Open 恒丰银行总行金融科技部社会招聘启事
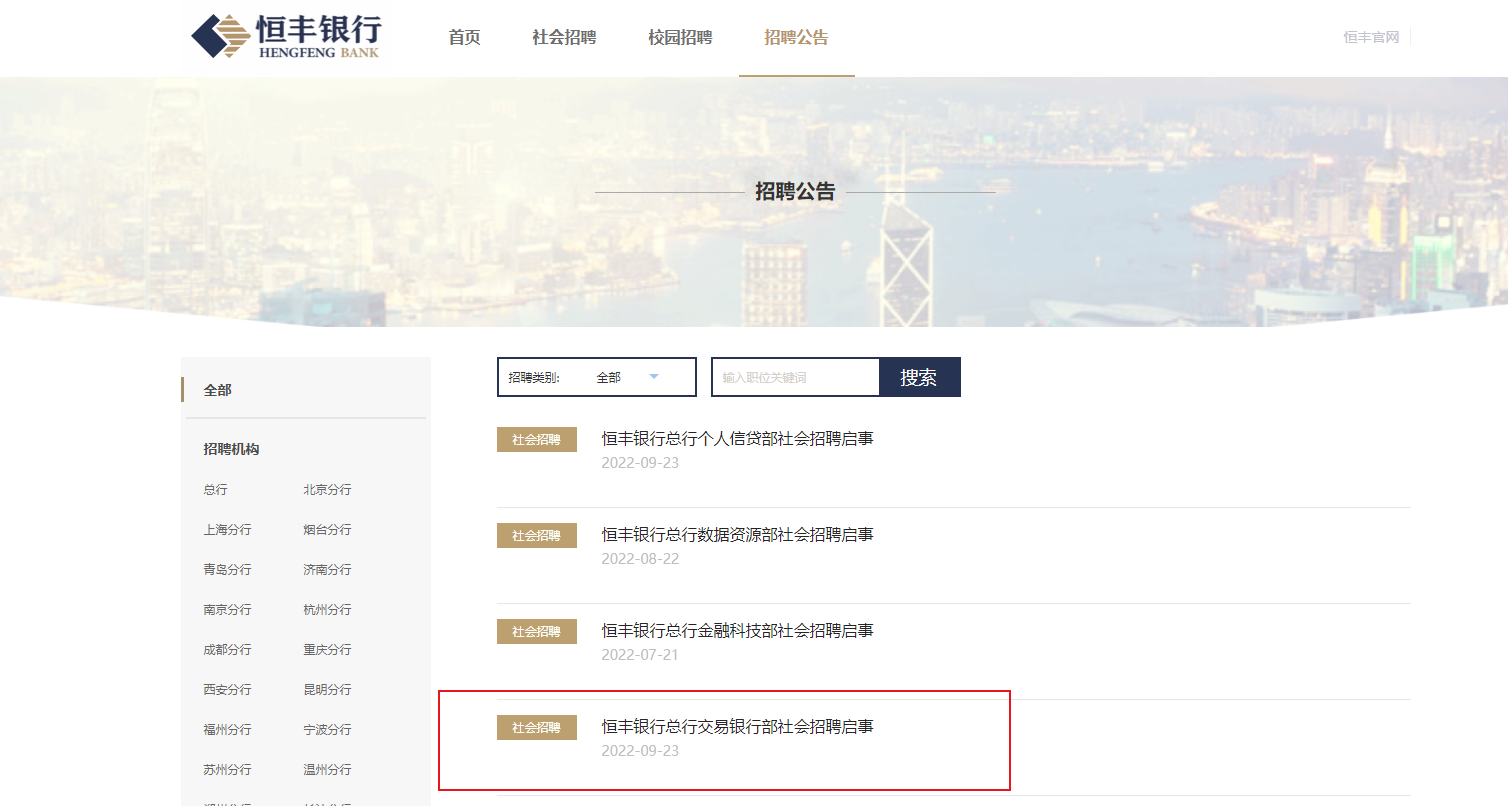The height and width of the screenshot is (806, 1508). pos(737,631)
